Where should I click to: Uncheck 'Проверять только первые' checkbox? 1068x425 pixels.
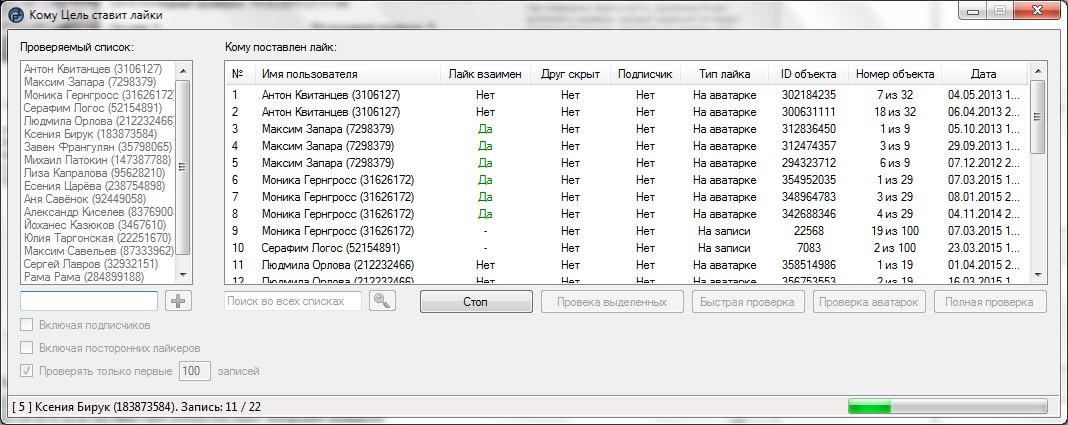[28, 371]
